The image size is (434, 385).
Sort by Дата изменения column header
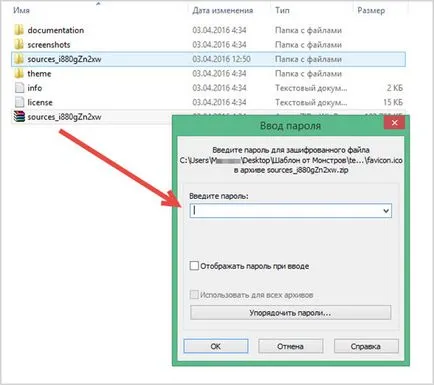pyautogui.click(x=222, y=11)
